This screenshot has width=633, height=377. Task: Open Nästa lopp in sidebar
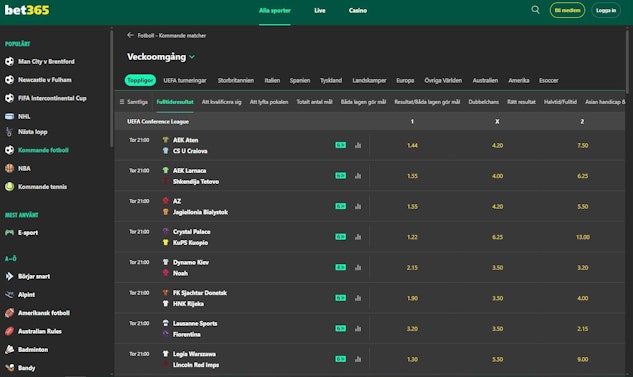[x=32, y=132]
